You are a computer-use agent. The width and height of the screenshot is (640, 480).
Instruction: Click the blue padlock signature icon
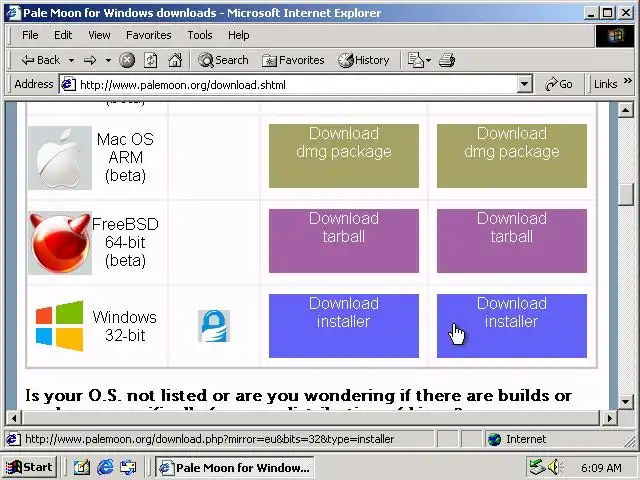[x=214, y=326]
